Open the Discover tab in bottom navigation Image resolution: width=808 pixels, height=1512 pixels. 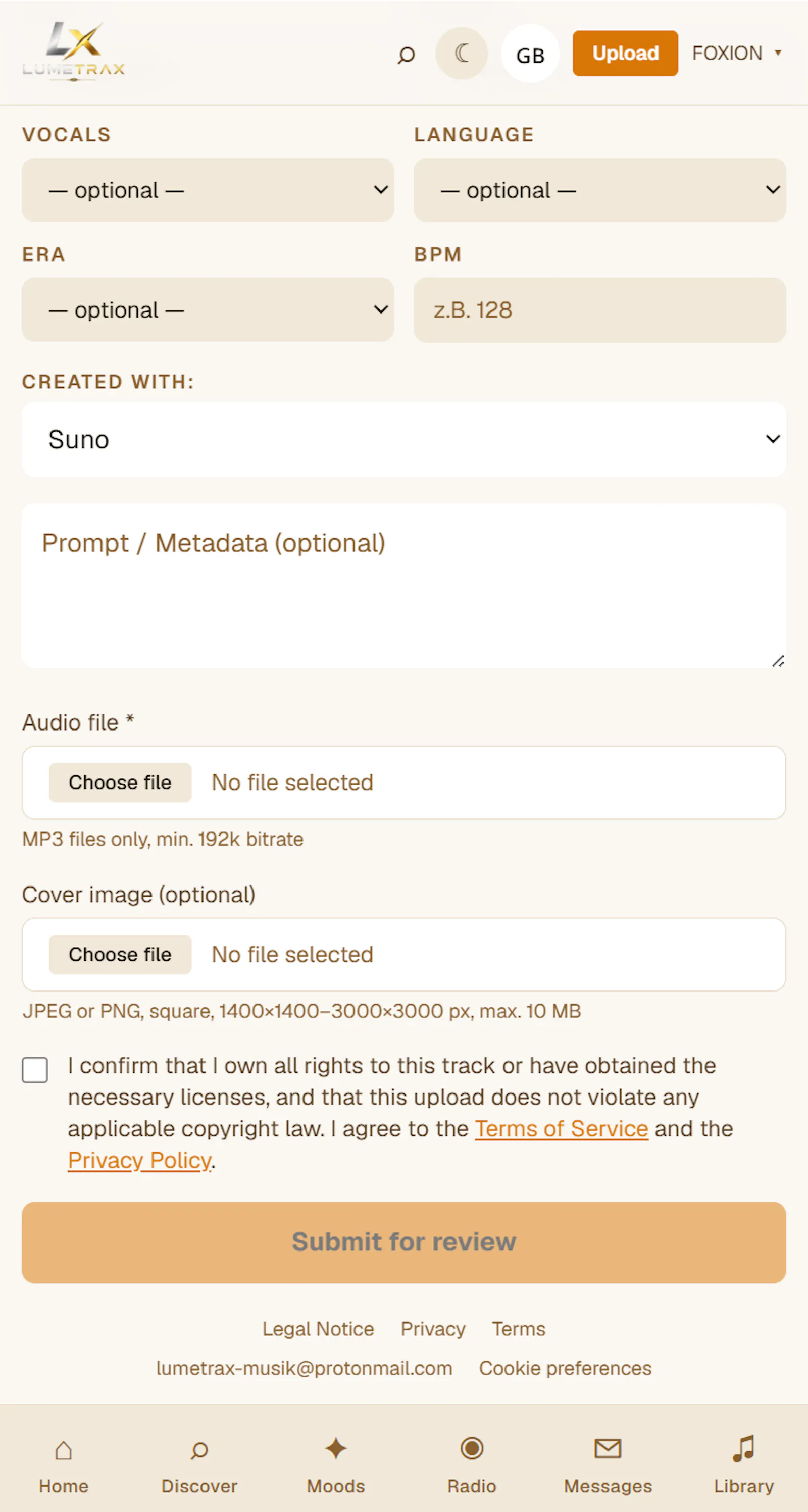tap(199, 1465)
